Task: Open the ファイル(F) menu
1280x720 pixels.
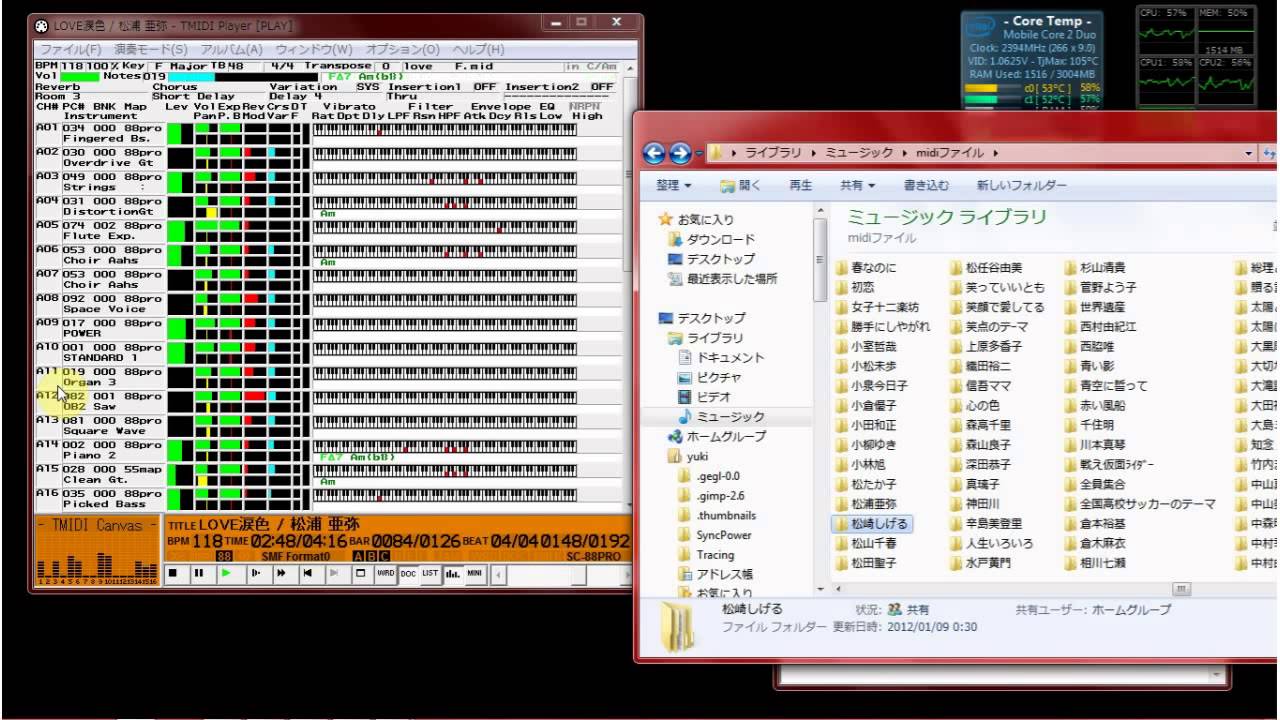Action: pyautogui.click(x=70, y=49)
